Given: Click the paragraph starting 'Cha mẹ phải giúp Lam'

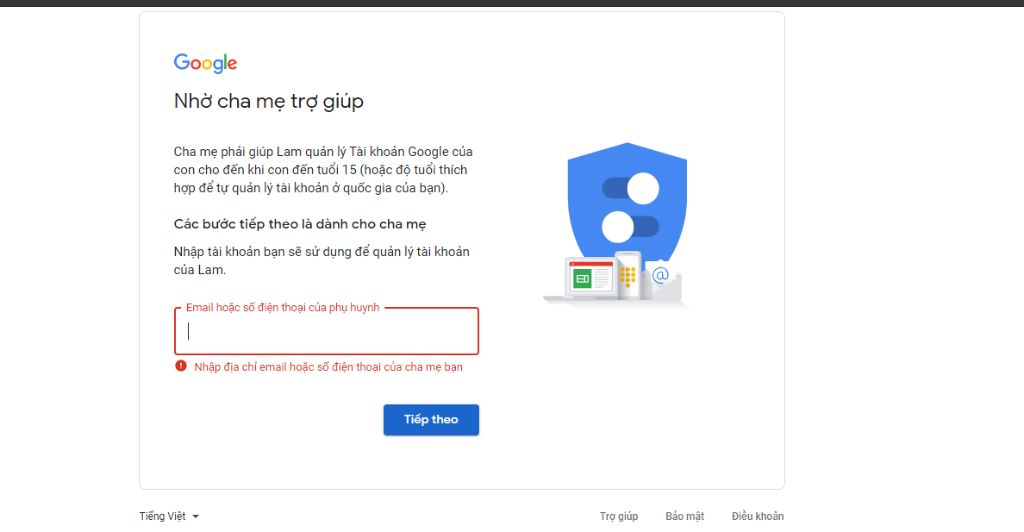Looking at the screenshot, I should pos(323,170).
